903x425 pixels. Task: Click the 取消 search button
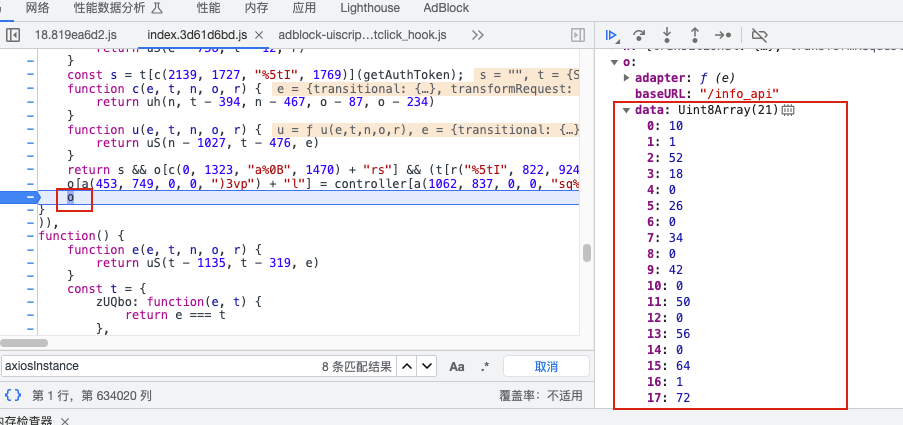tap(546, 366)
